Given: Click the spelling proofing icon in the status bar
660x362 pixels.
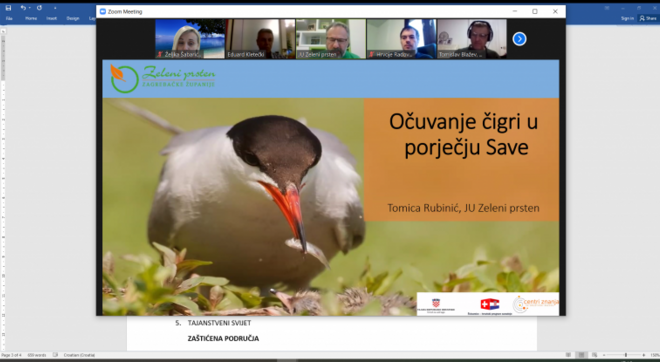Looking at the screenshot, I should pos(55,355).
